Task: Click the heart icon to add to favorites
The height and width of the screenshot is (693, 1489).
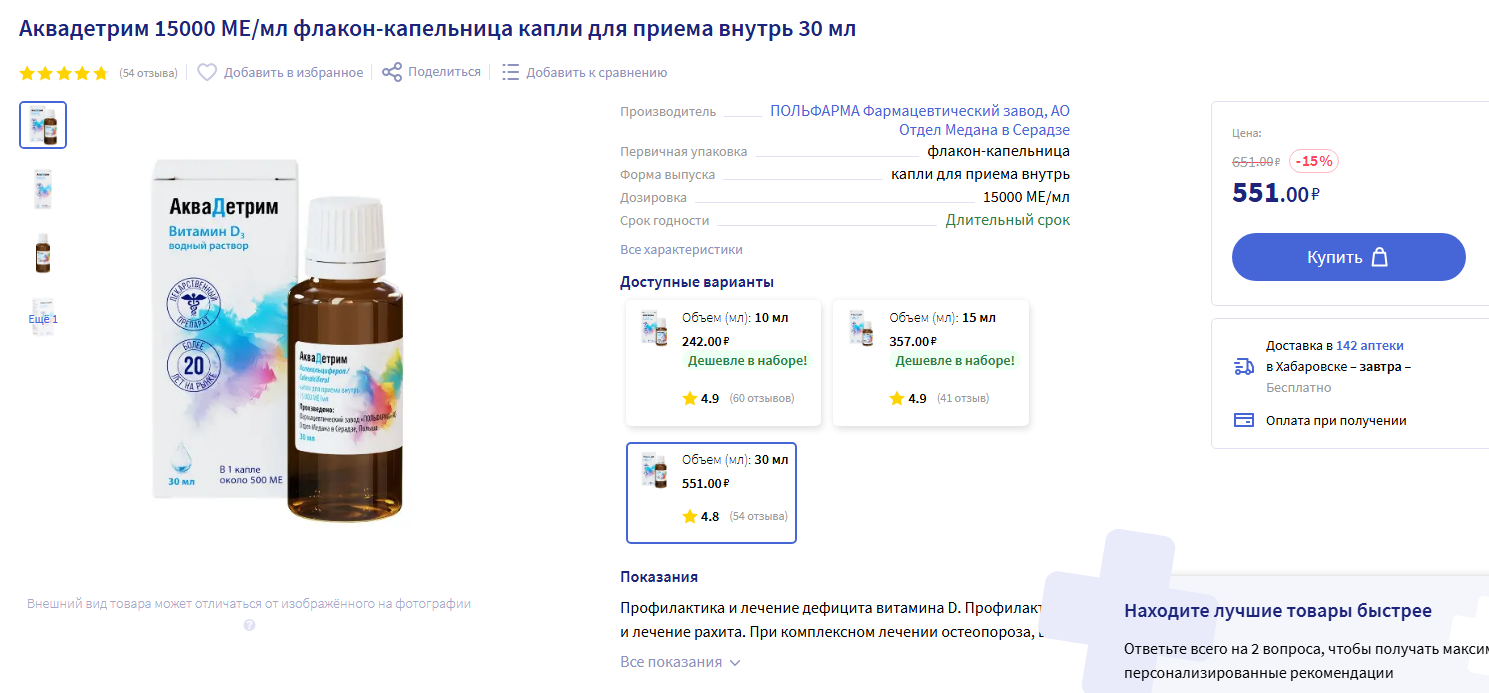Action: pos(207,72)
